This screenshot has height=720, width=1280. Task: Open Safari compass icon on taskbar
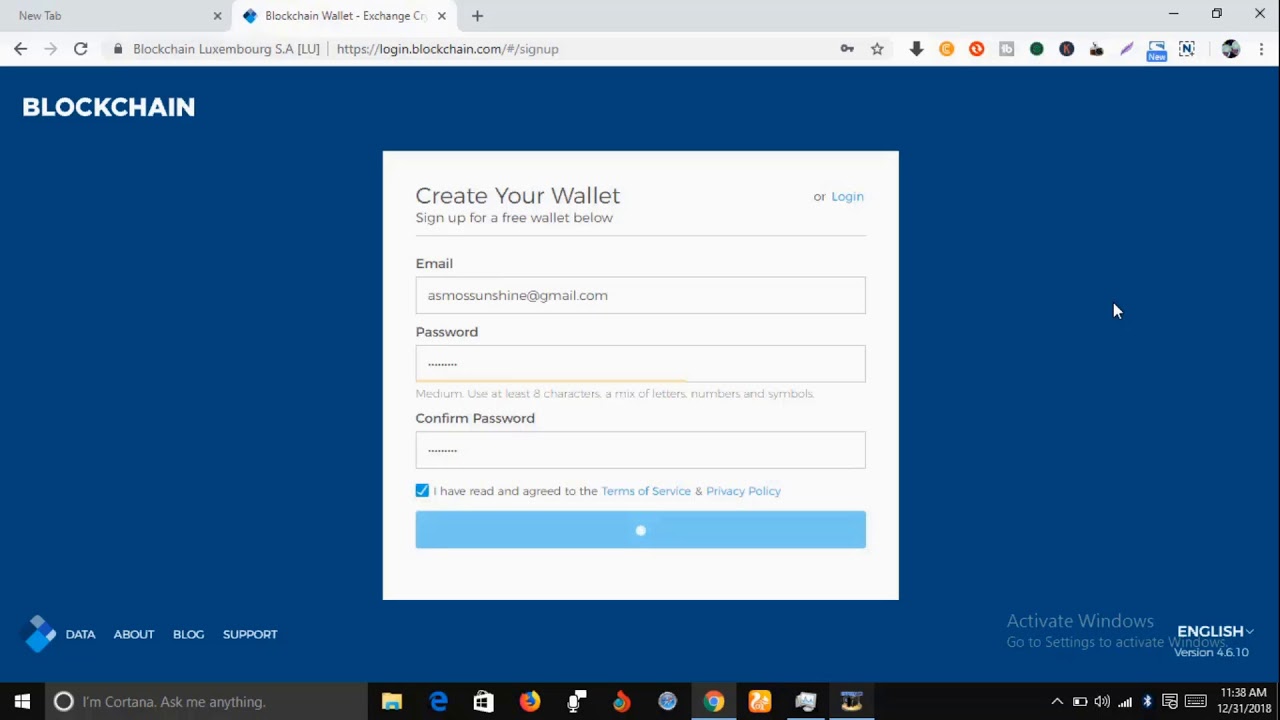point(667,702)
